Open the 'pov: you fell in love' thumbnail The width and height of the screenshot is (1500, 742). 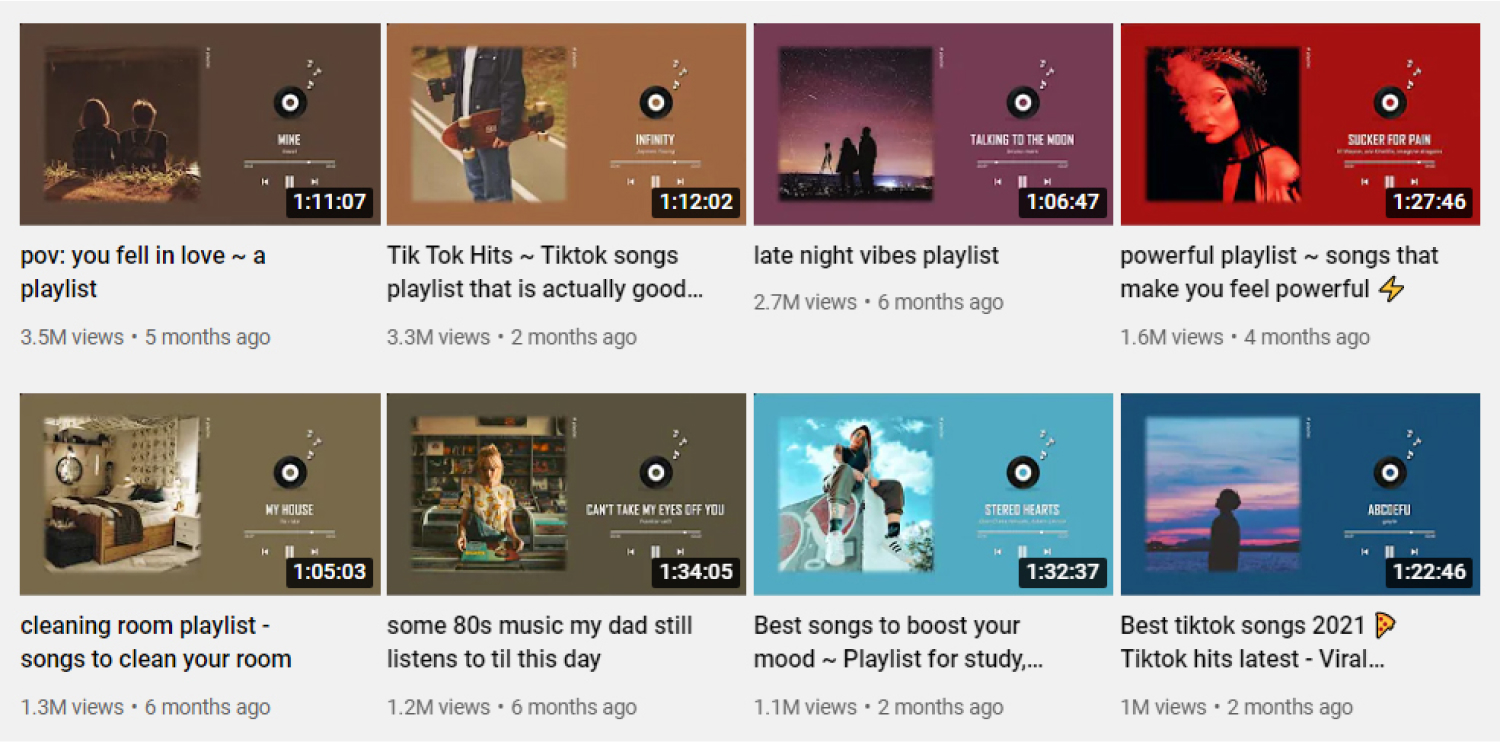click(200, 124)
